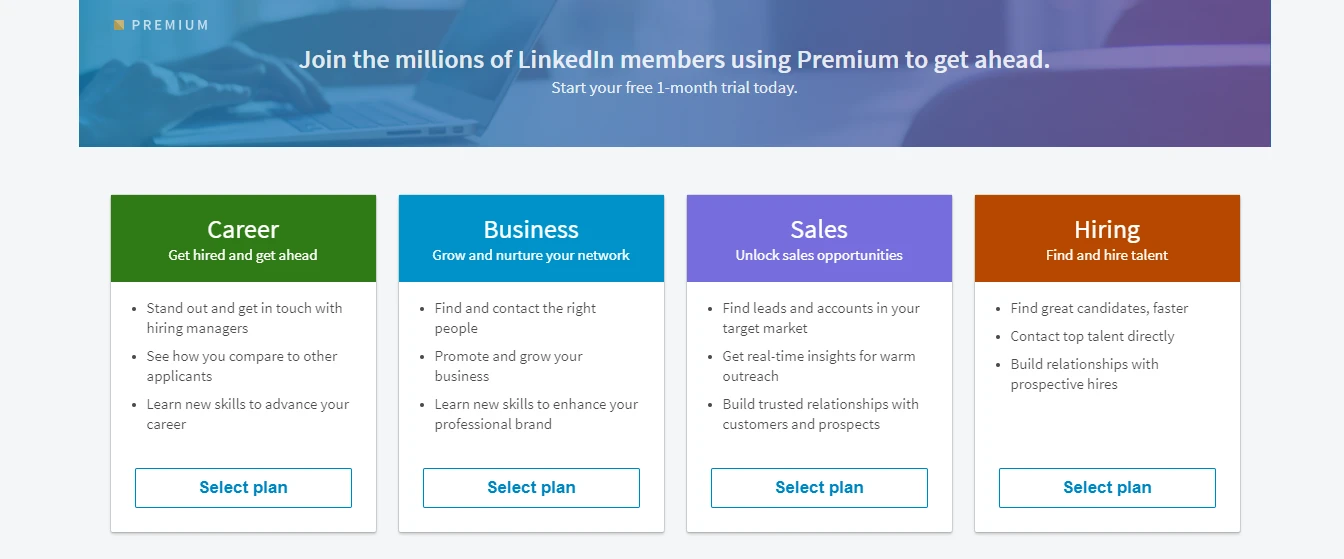The image size is (1344, 559).
Task: Click 'See how you compare to other applicants'
Action: 242,366
